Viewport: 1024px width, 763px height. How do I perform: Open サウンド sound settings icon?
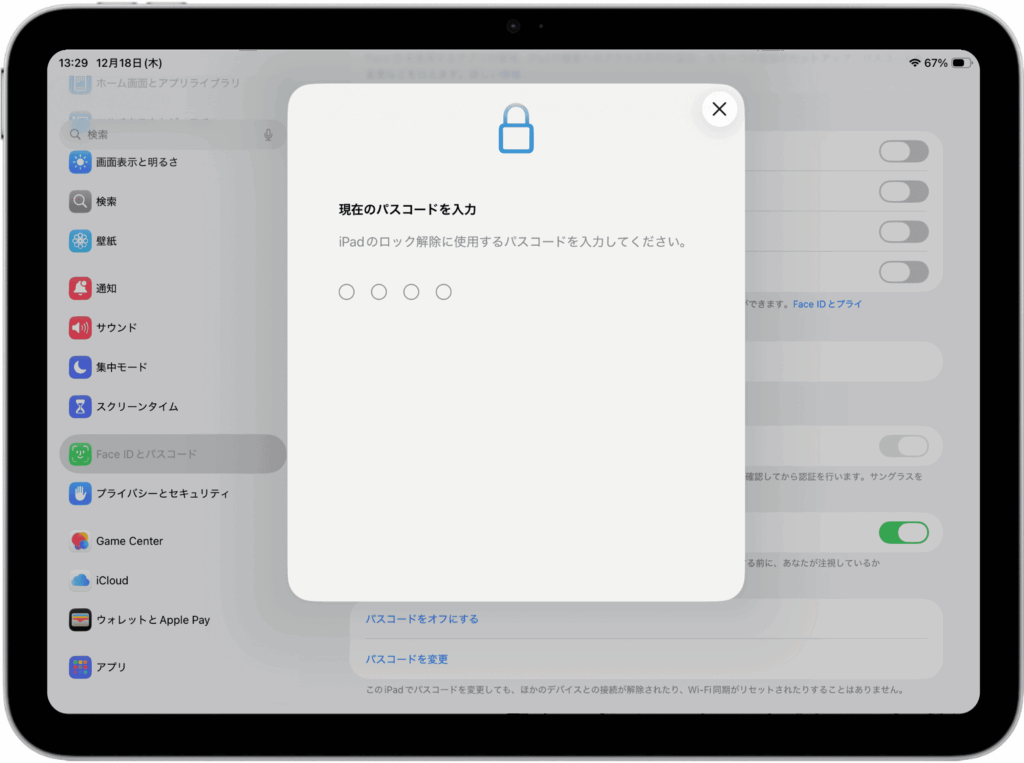pyautogui.click(x=80, y=328)
